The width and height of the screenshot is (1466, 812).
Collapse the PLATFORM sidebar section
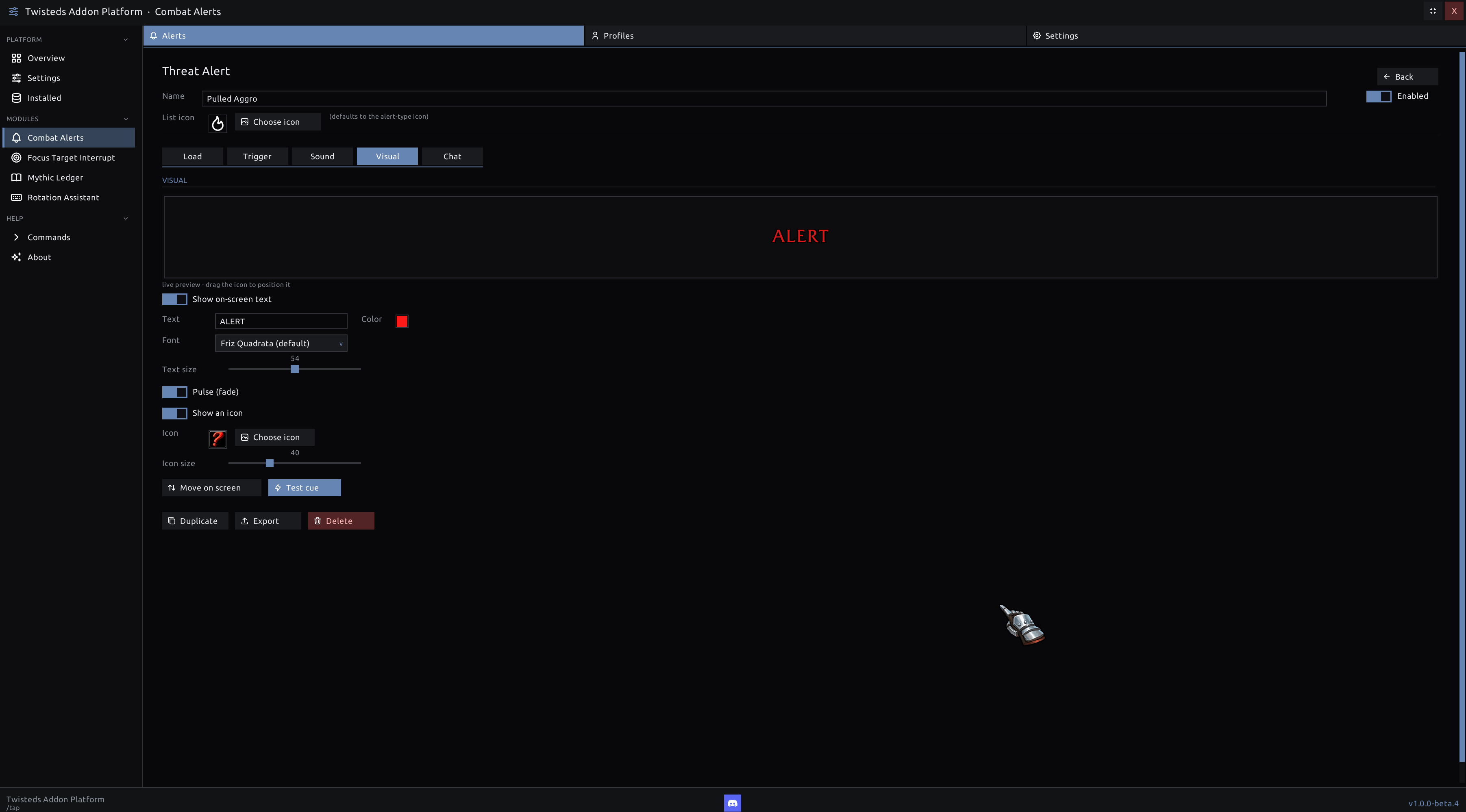(126, 39)
